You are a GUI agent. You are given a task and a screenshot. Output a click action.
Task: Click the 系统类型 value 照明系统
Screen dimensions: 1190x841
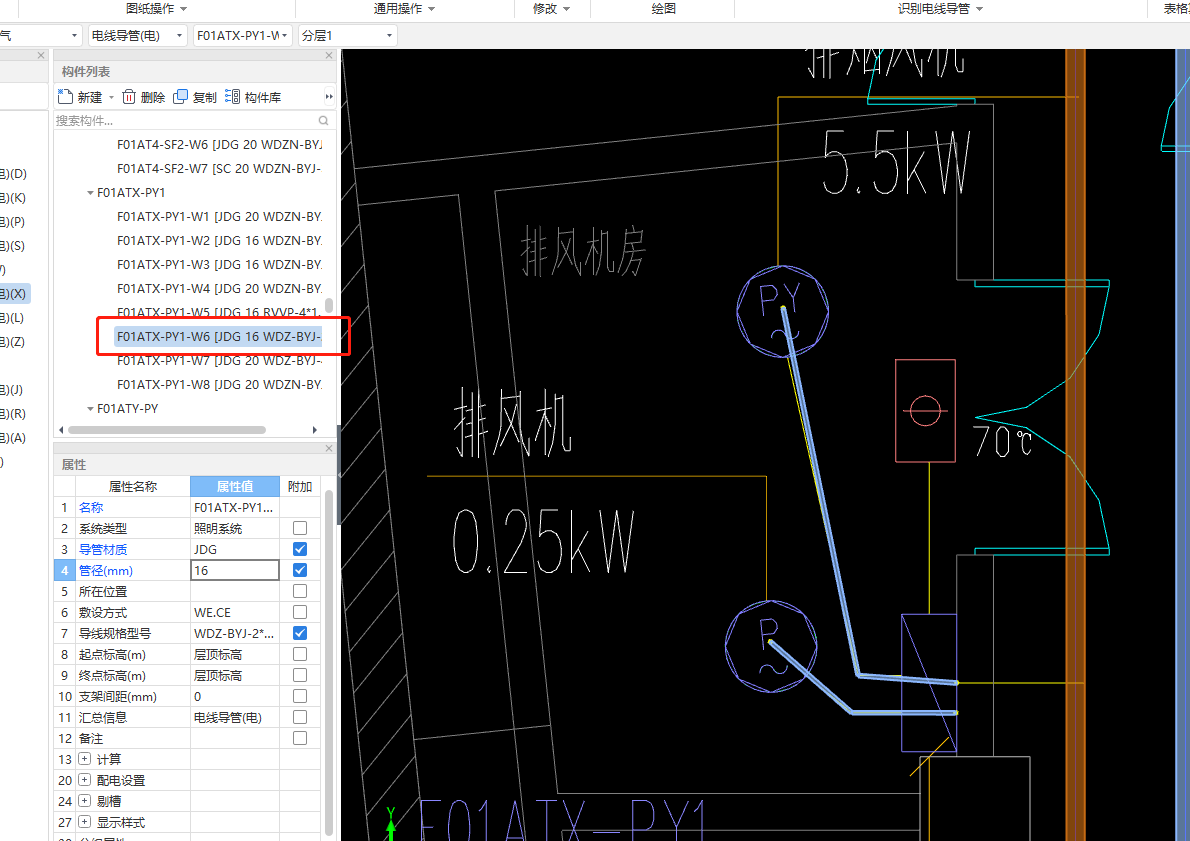tap(235, 528)
